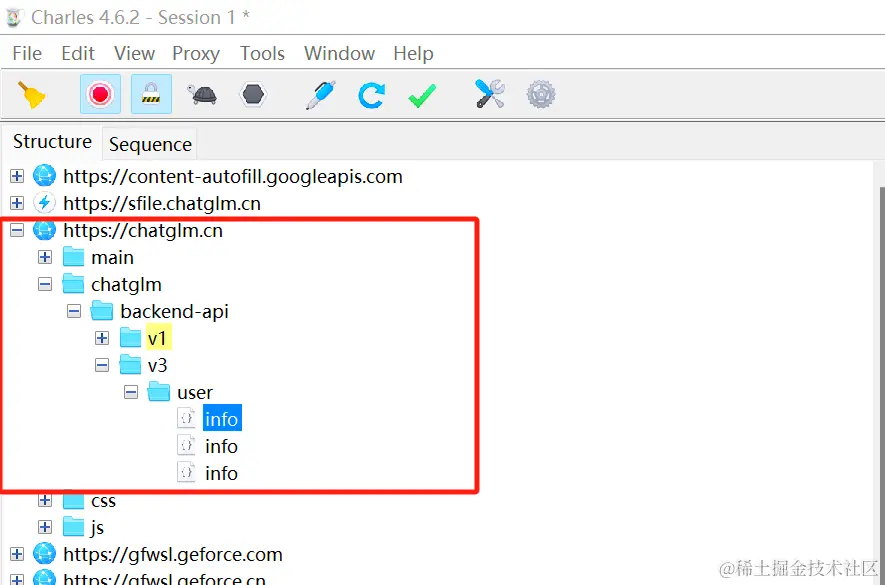The width and height of the screenshot is (885, 585).
Task: Toggle the red Record button
Action: click(100, 94)
